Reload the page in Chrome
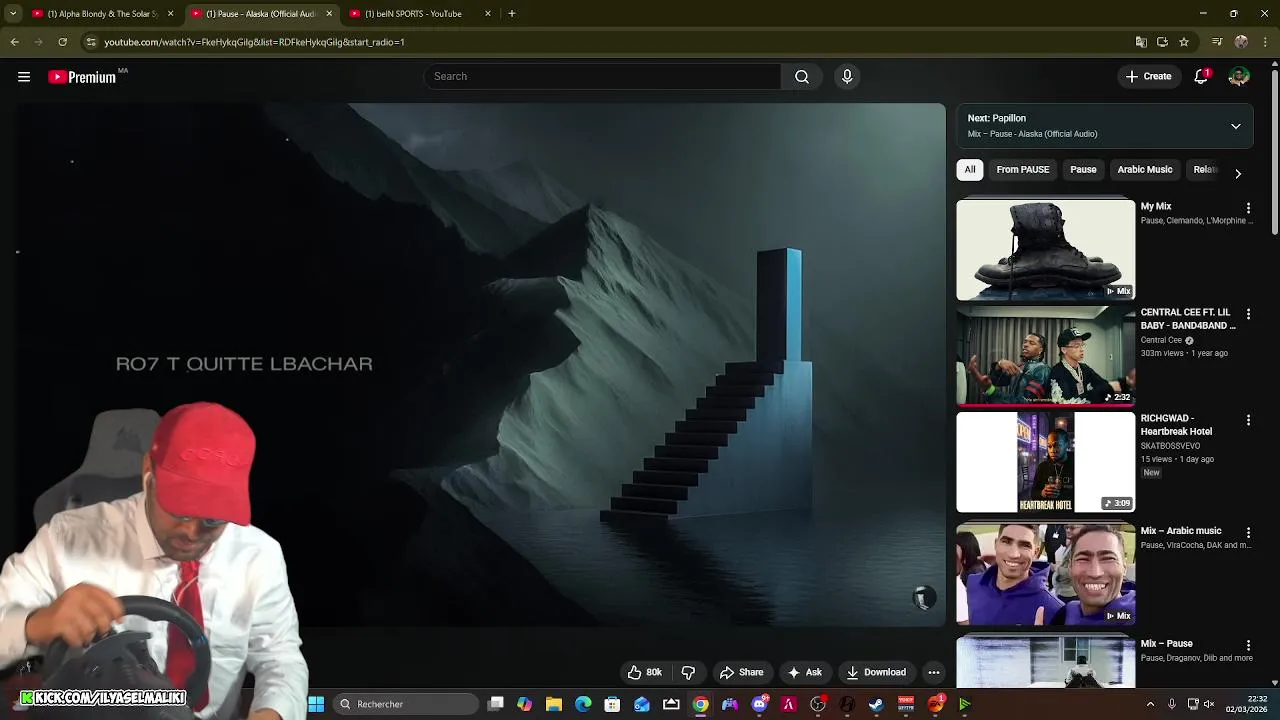Screen dimensions: 1280x720 pos(62,42)
